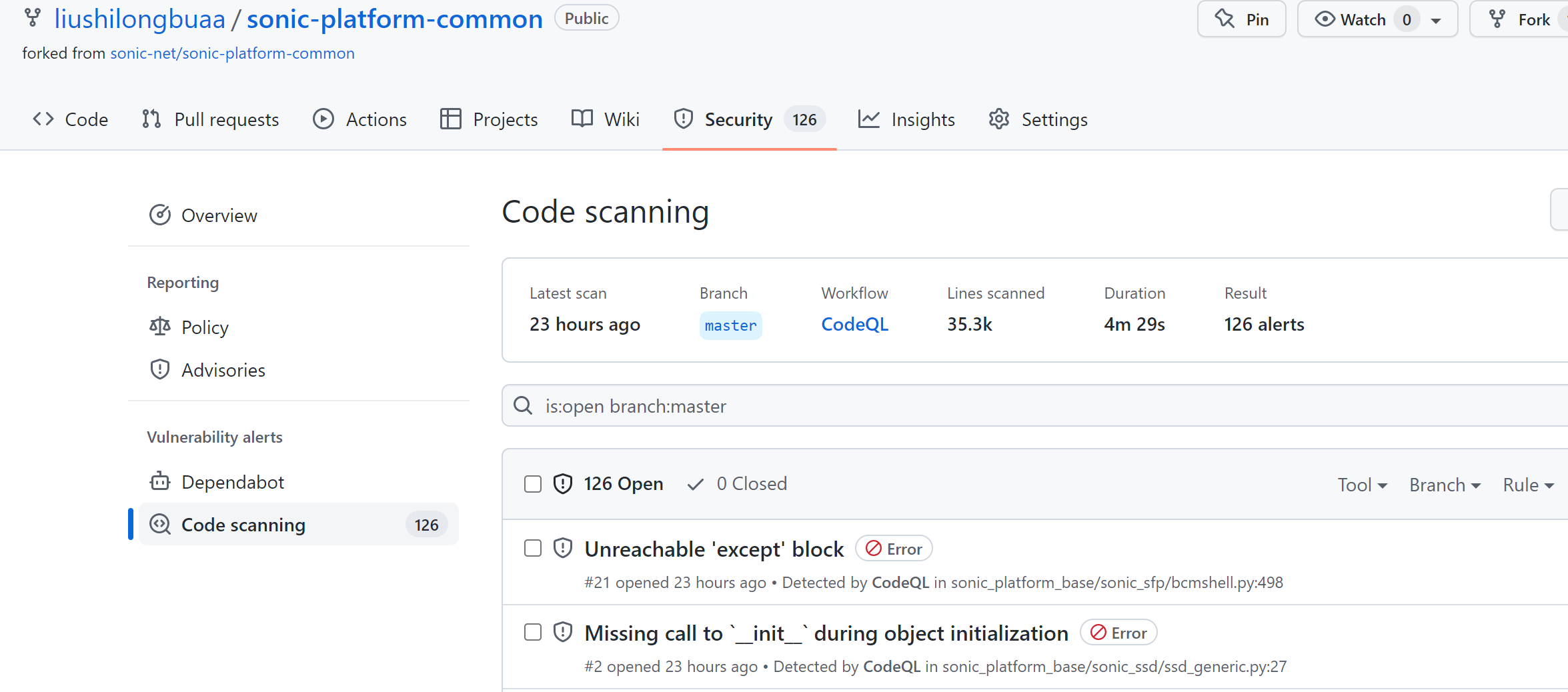Switch to the Pull requests tab
1568x692 pixels.
pyautogui.click(x=210, y=119)
